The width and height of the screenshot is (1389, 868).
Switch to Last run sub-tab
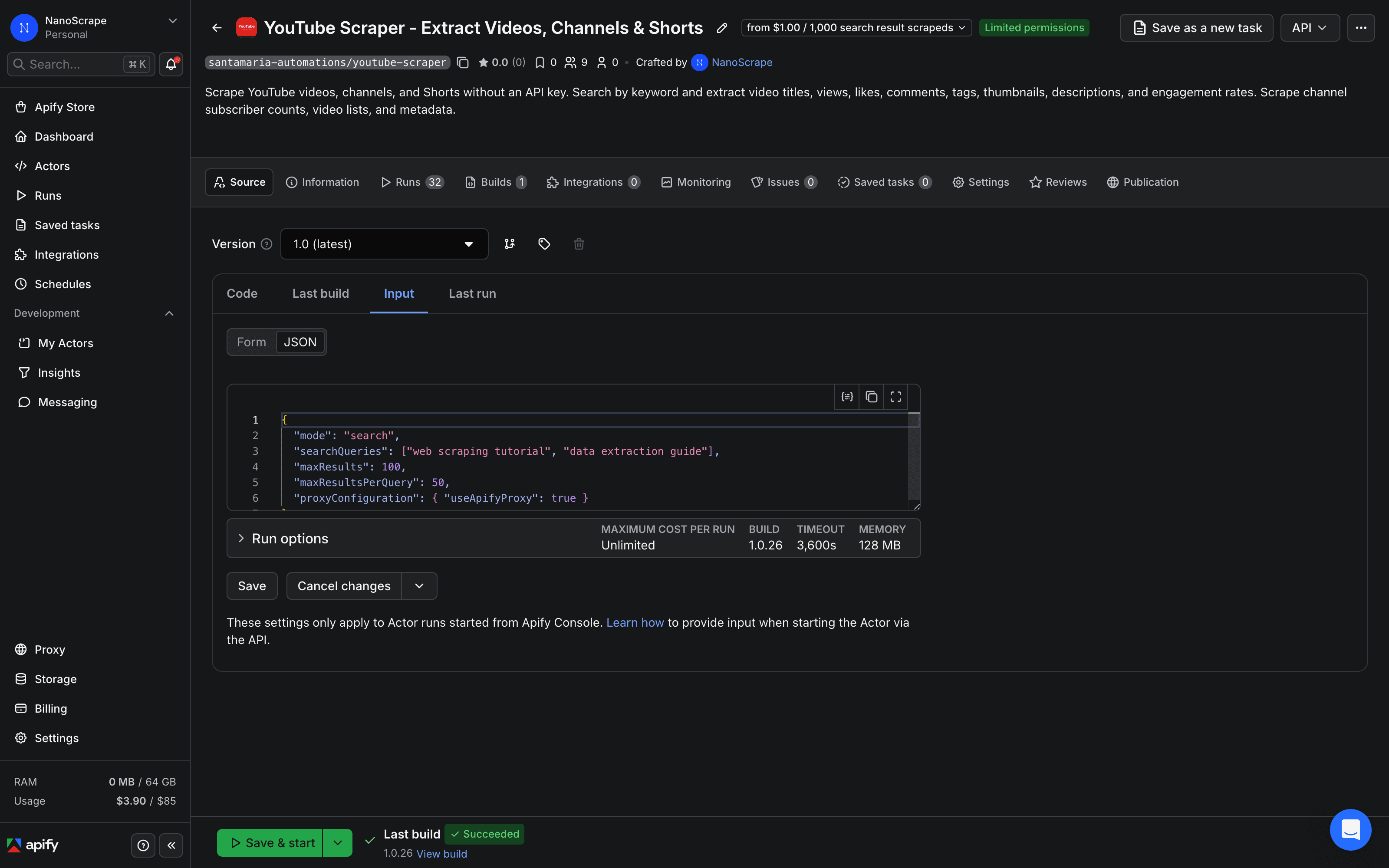pyautogui.click(x=472, y=293)
